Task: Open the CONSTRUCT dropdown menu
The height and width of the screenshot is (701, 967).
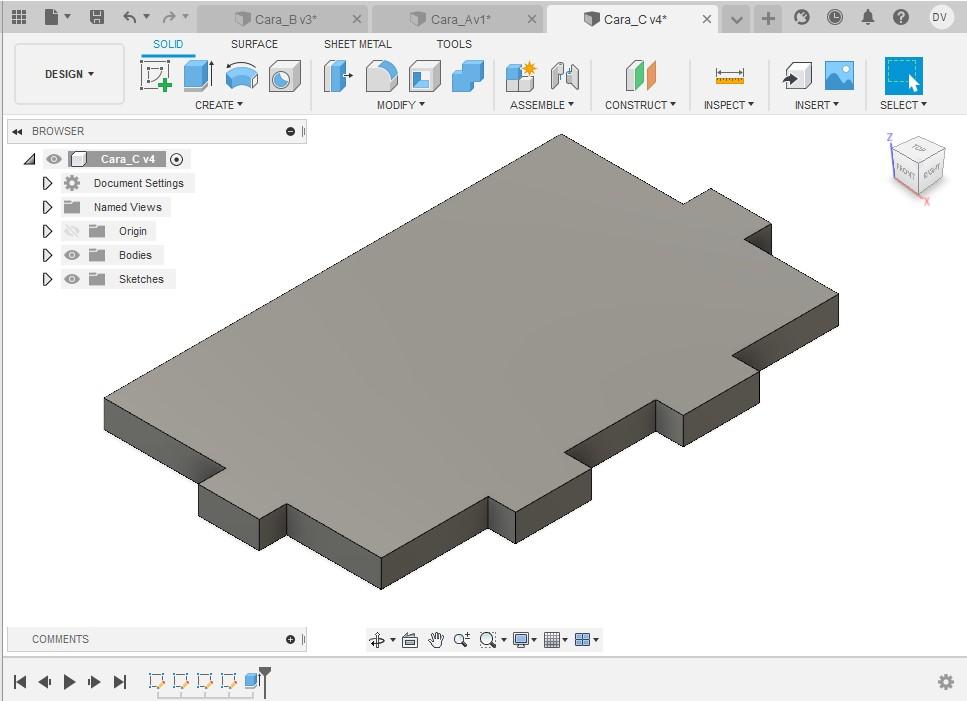Action: click(x=640, y=105)
